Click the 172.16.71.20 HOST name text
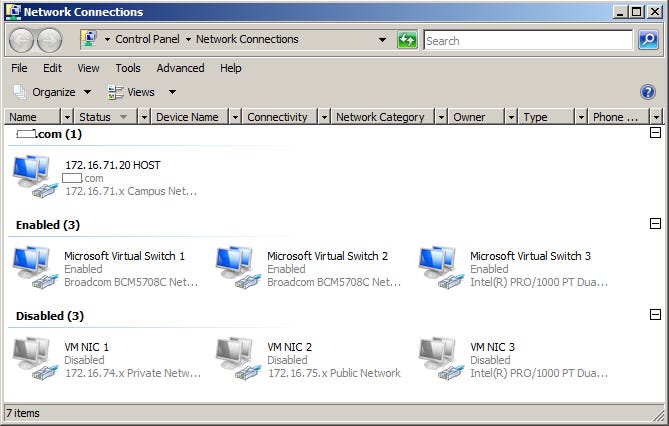Image resolution: width=669 pixels, height=426 pixels. pyautogui.click(x=113, y=165)
